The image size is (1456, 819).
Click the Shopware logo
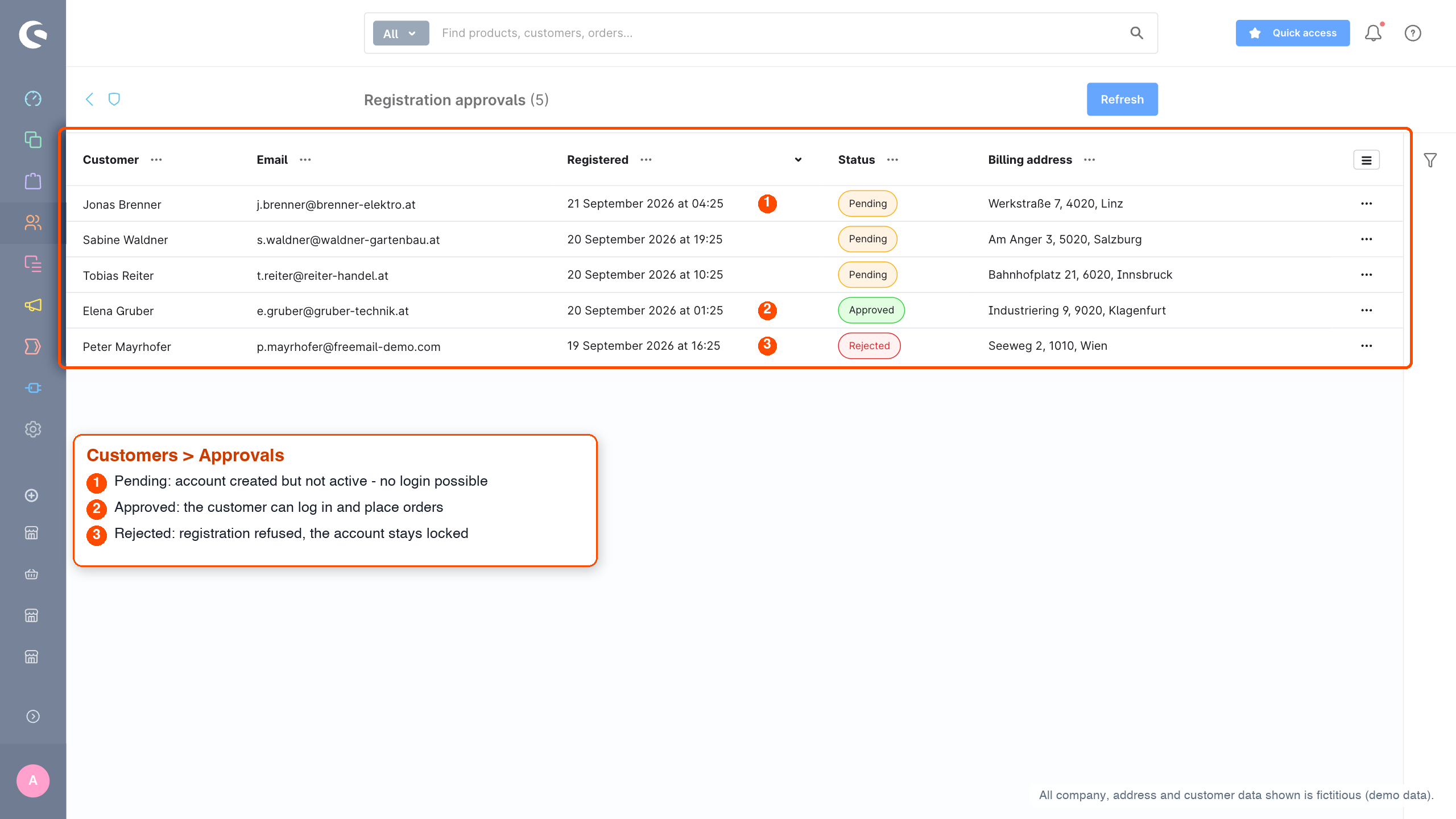tap(33, 34)
